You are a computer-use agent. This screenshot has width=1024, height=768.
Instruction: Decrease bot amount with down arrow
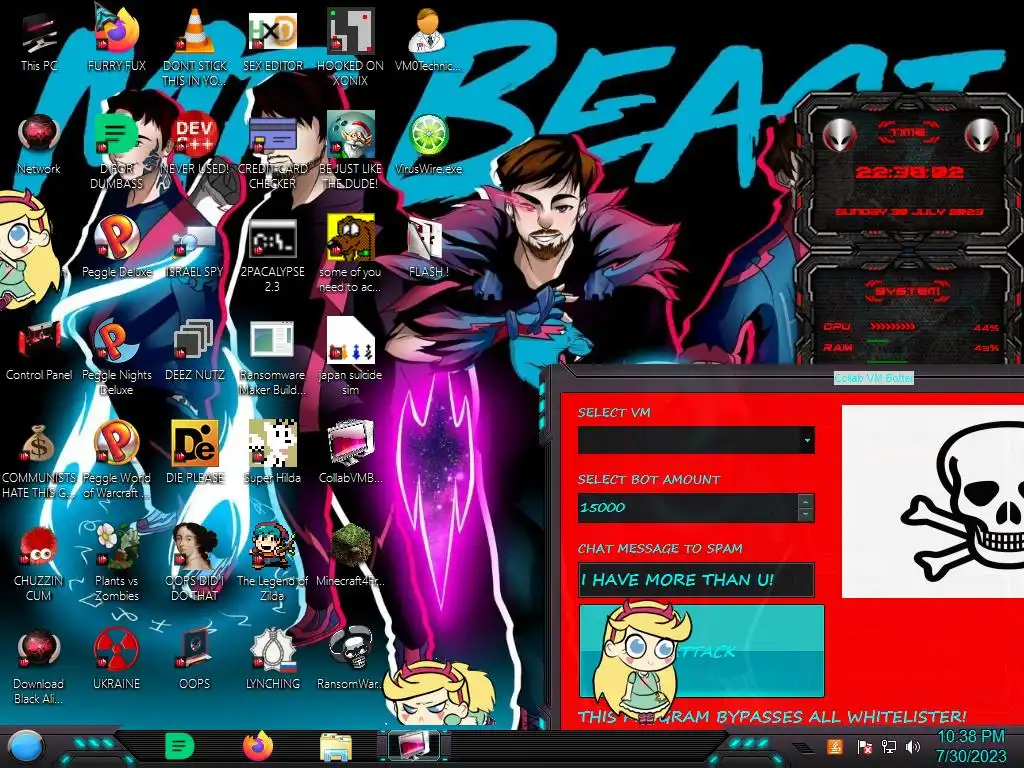click(805, 515)
